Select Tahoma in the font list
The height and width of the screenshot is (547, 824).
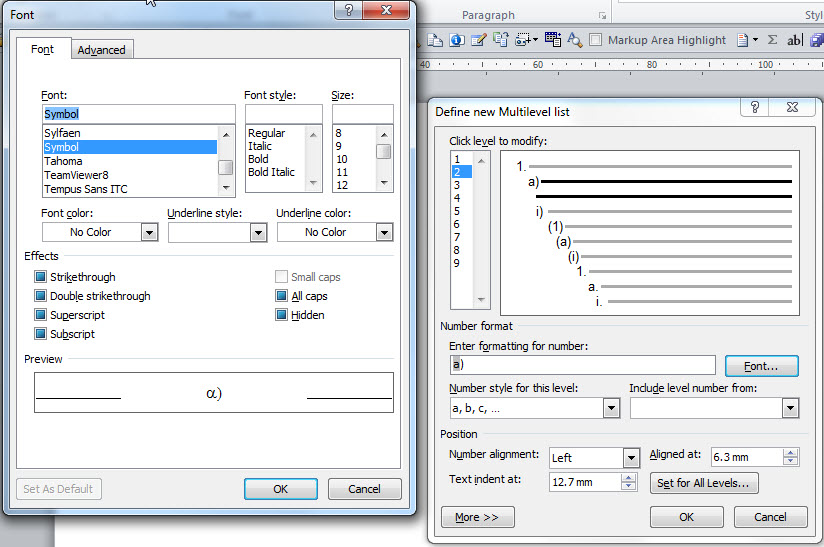130,161
